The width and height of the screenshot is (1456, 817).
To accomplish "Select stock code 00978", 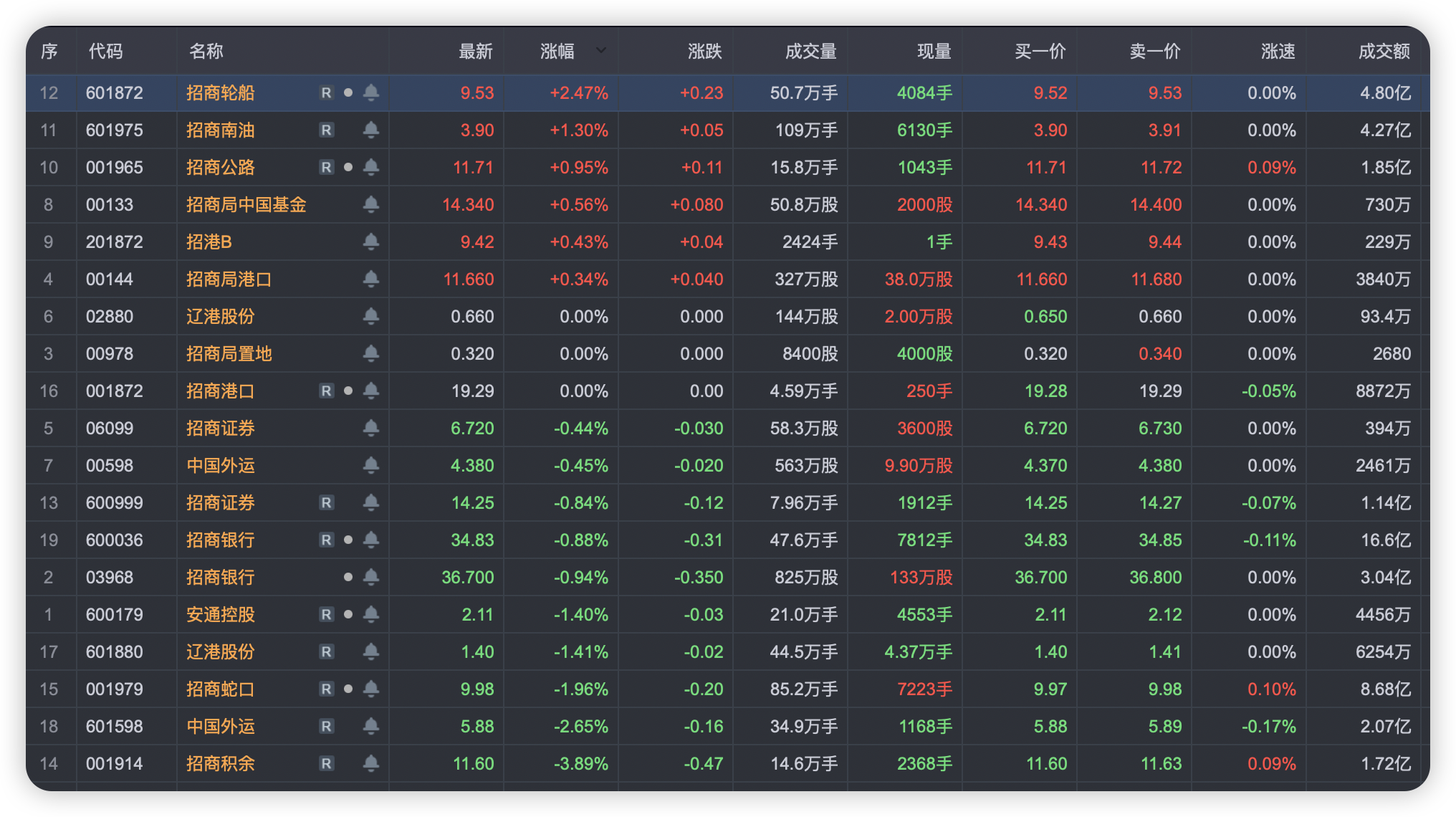I will click(x=110, y=353).
